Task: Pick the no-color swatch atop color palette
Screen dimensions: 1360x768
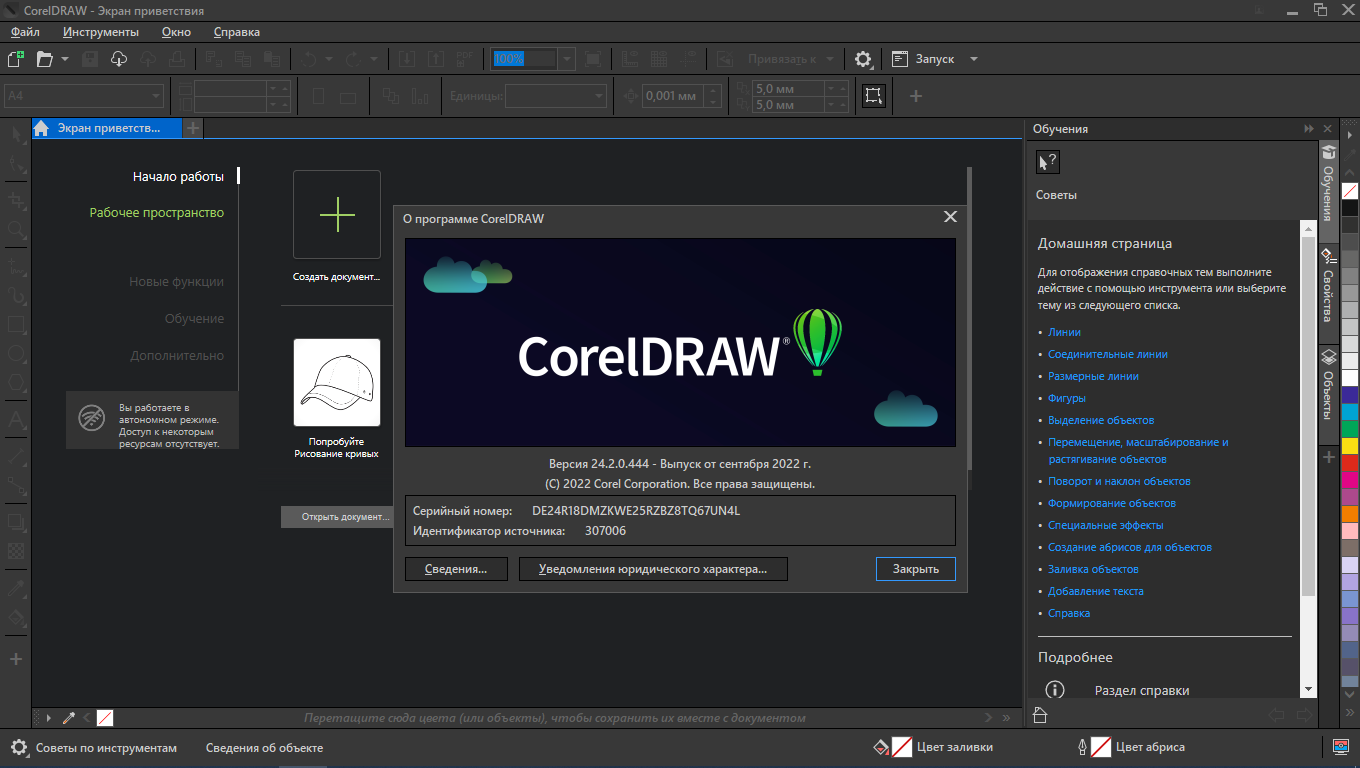Action: coord(1350,190)
